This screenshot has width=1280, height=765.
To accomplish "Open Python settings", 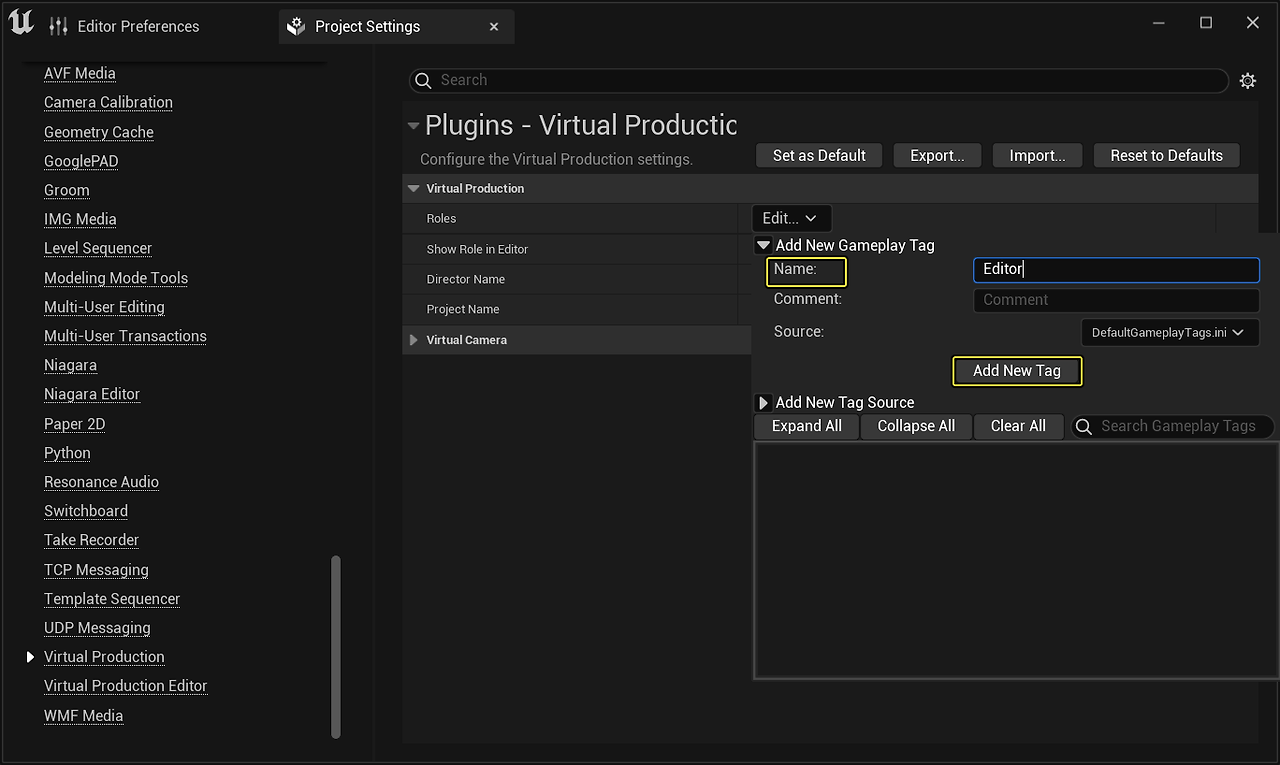I will click(x=67, y=453).
